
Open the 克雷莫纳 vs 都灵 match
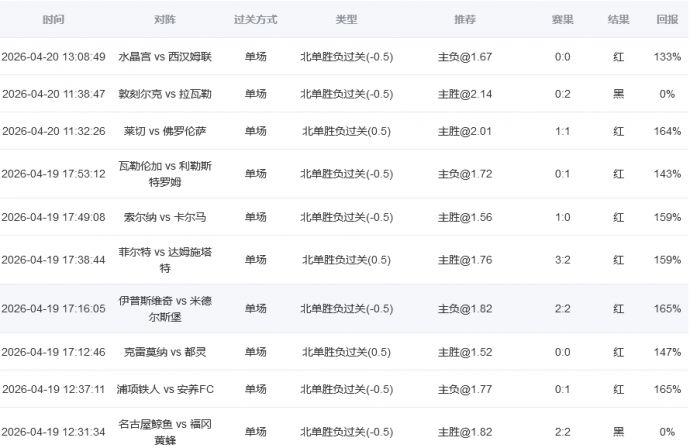(165, 352)
